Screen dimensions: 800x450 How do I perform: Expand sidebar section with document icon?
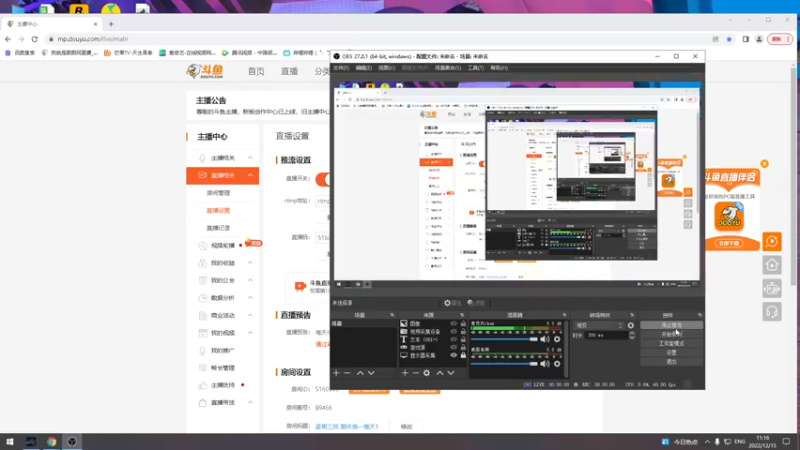coord(250,315)
